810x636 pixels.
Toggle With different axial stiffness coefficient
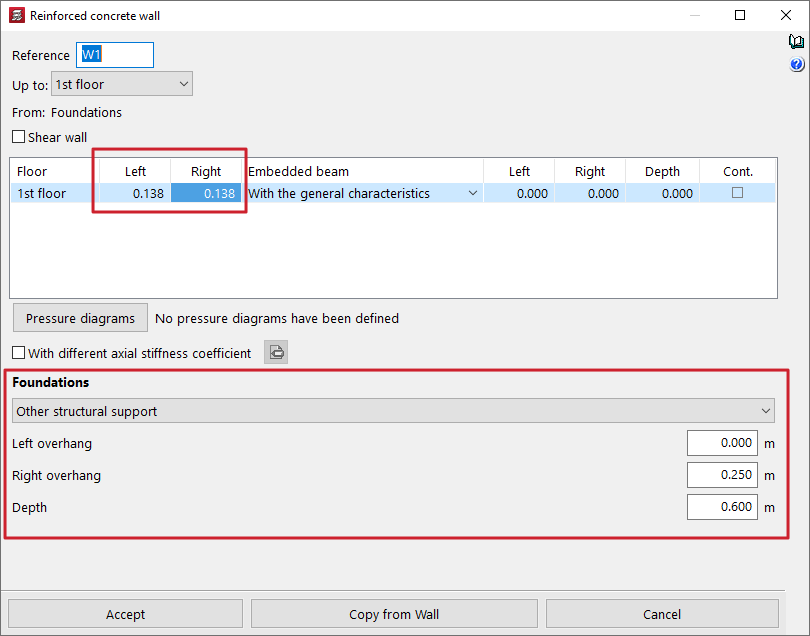pos(19,353)
